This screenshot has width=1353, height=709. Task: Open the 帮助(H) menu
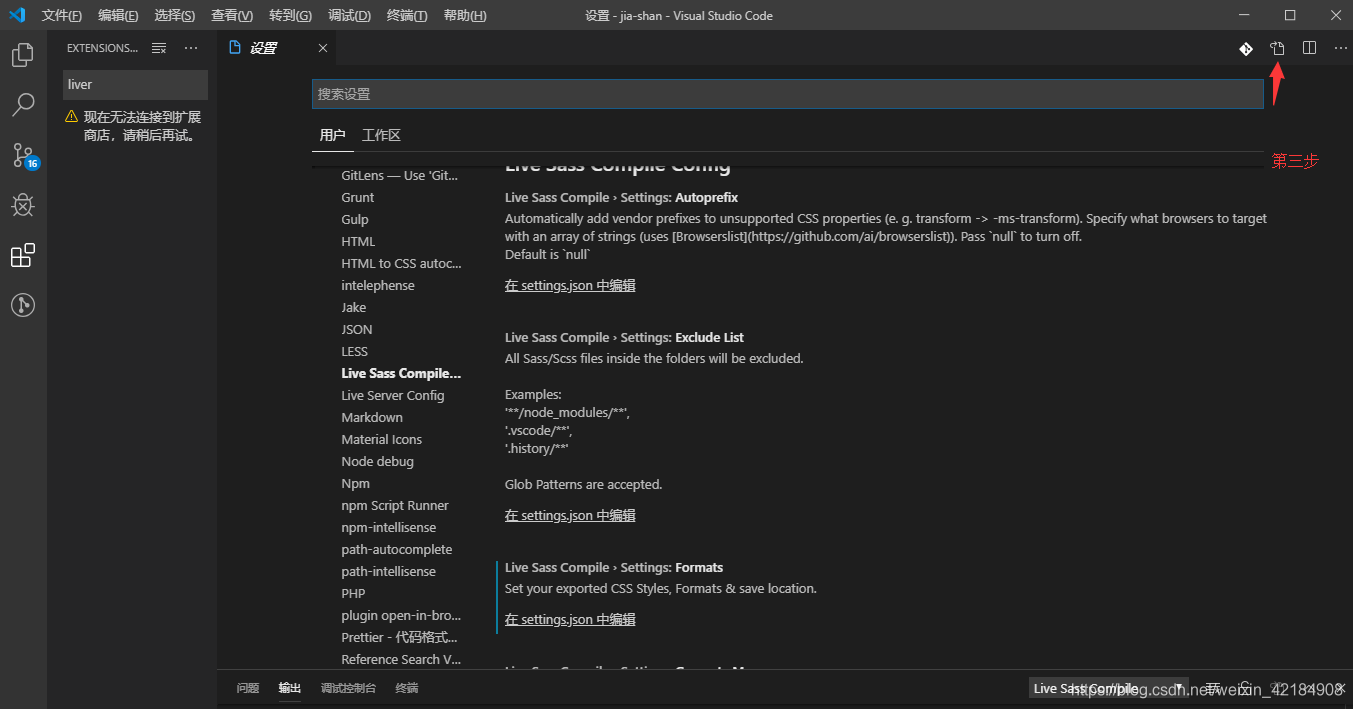(465, 16)
